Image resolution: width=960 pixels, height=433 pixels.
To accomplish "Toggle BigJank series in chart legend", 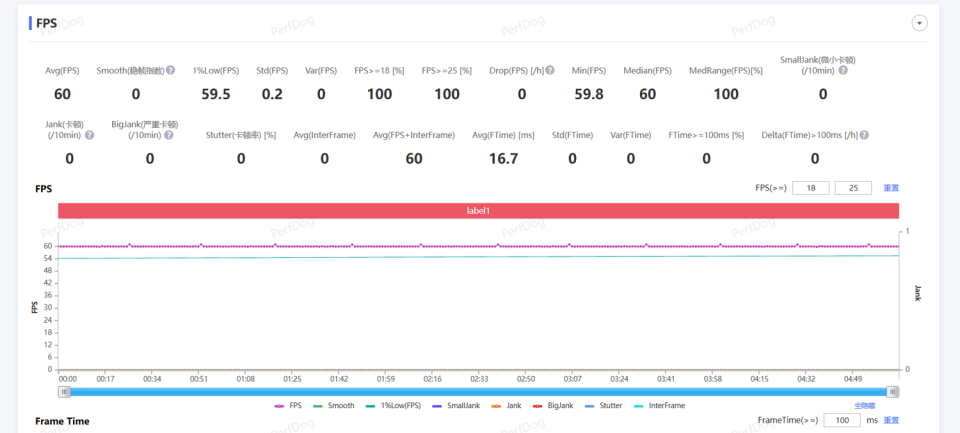I will pos(553,405).
